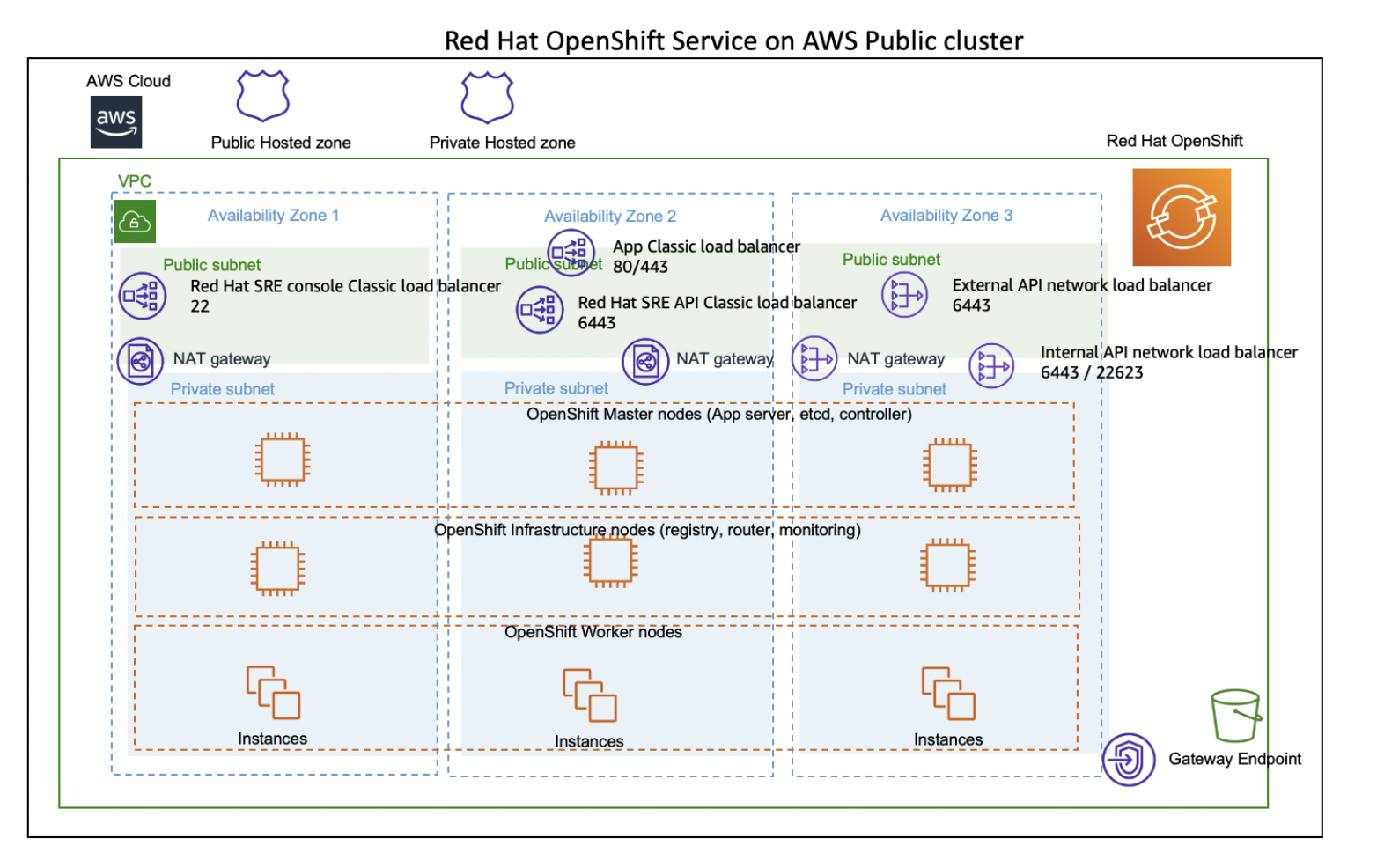The image size is (1377, 868).
Task: Click the Master node chip in Zone 1
Action: coord(283,460)
